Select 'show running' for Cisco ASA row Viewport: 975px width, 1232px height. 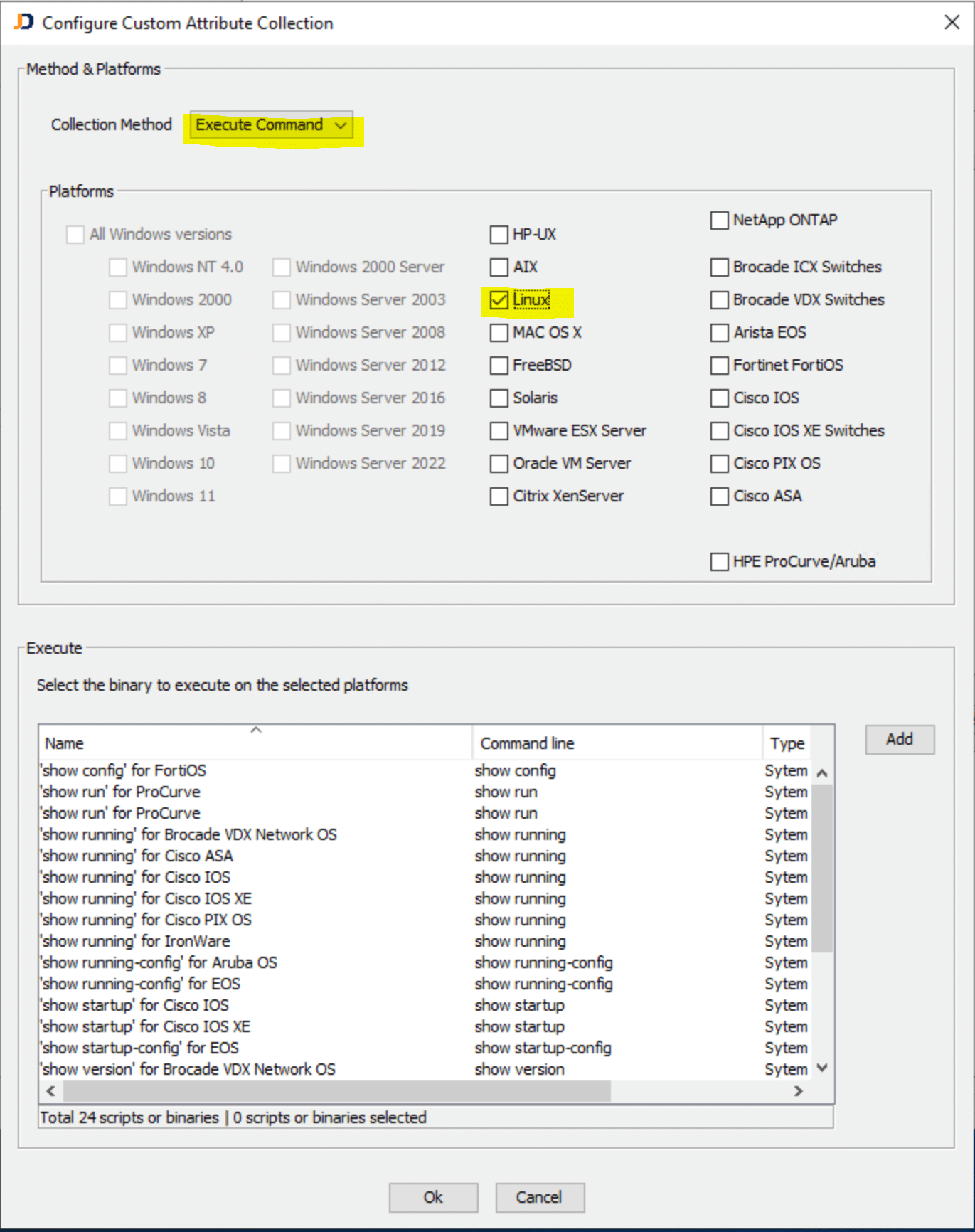click(425, 856)
